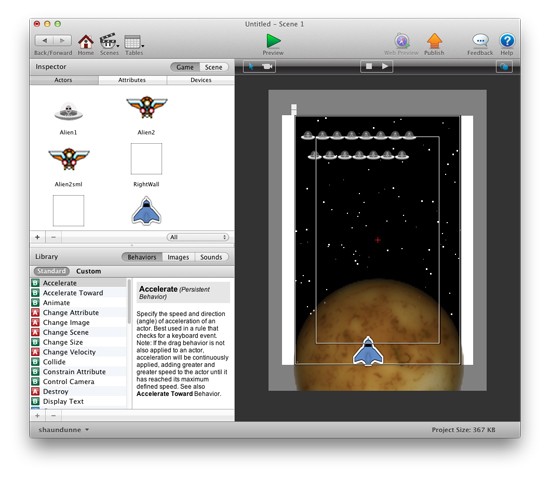Click the behavior list scrollbar
550x479 pixels.
pos(129,302)
